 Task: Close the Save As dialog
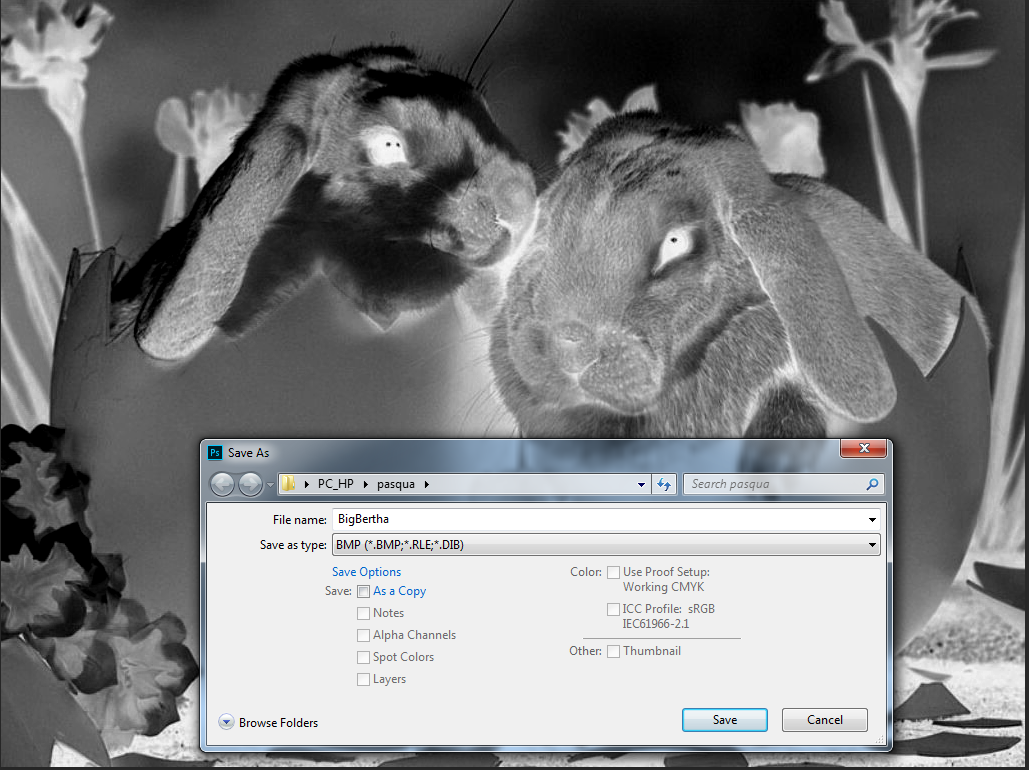[864, 448]
